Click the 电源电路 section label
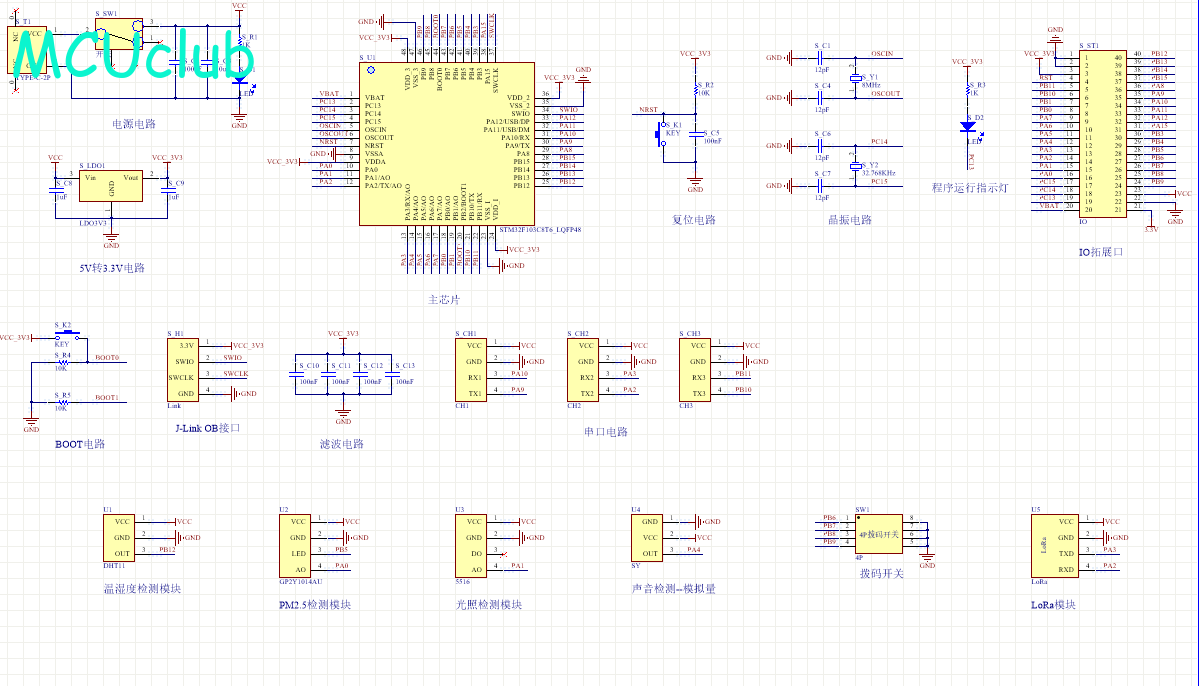The height and width of the screenshot is (686, 1199). coord(134,124)
